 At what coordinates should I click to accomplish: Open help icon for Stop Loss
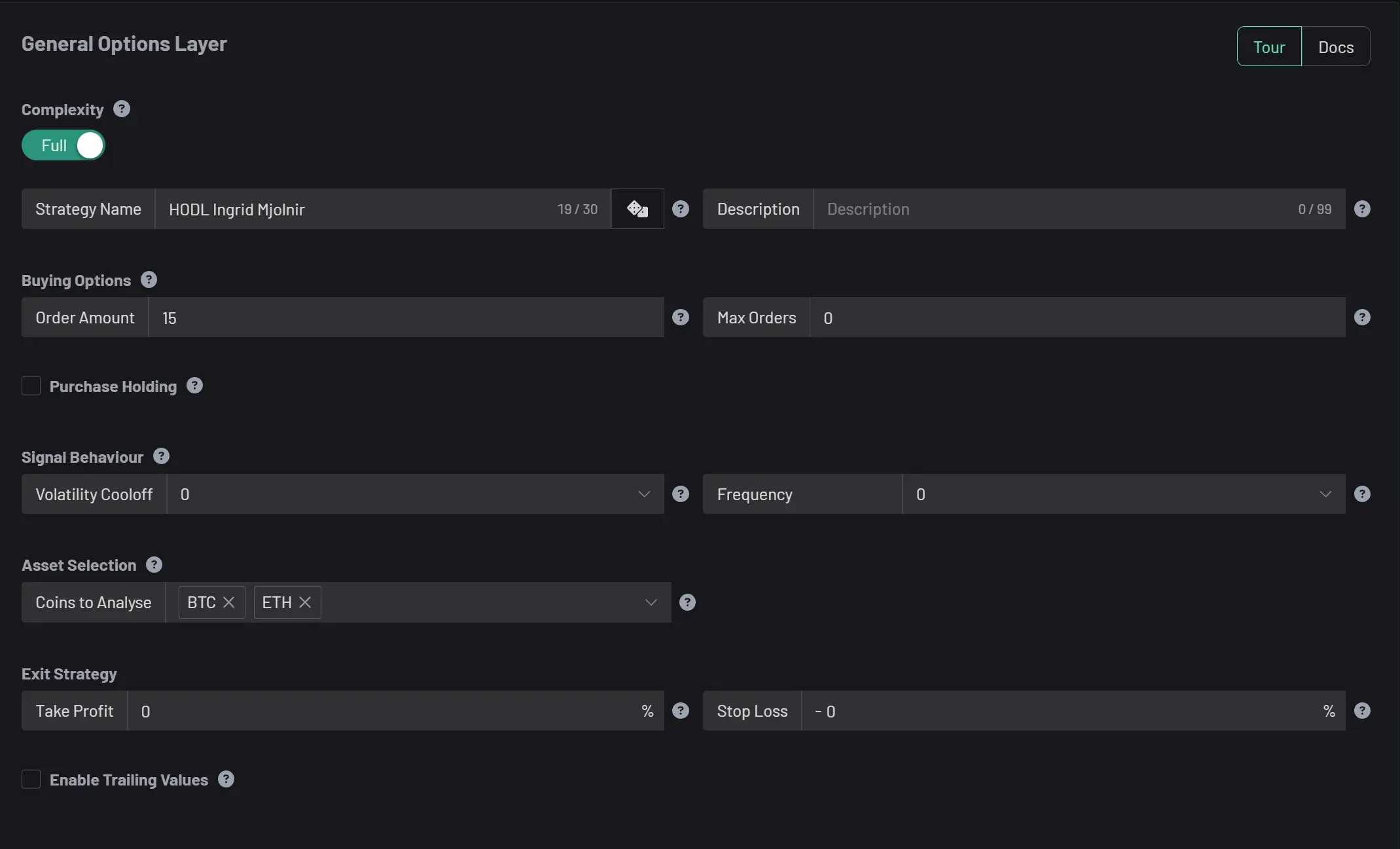click(1363, 711)
